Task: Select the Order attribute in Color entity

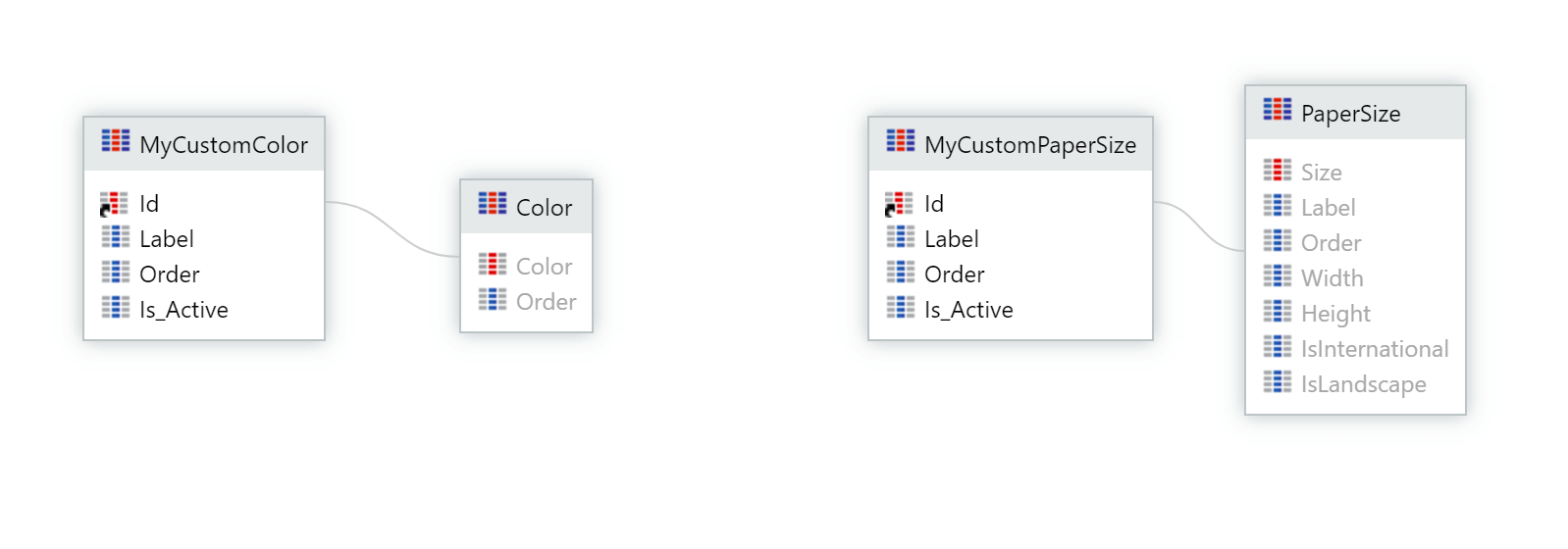Action: pos(527,302)
